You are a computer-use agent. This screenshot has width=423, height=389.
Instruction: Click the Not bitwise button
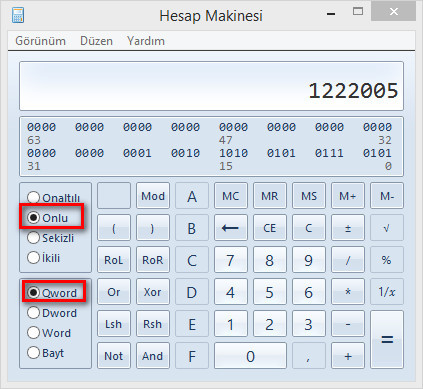coord(114,356)
